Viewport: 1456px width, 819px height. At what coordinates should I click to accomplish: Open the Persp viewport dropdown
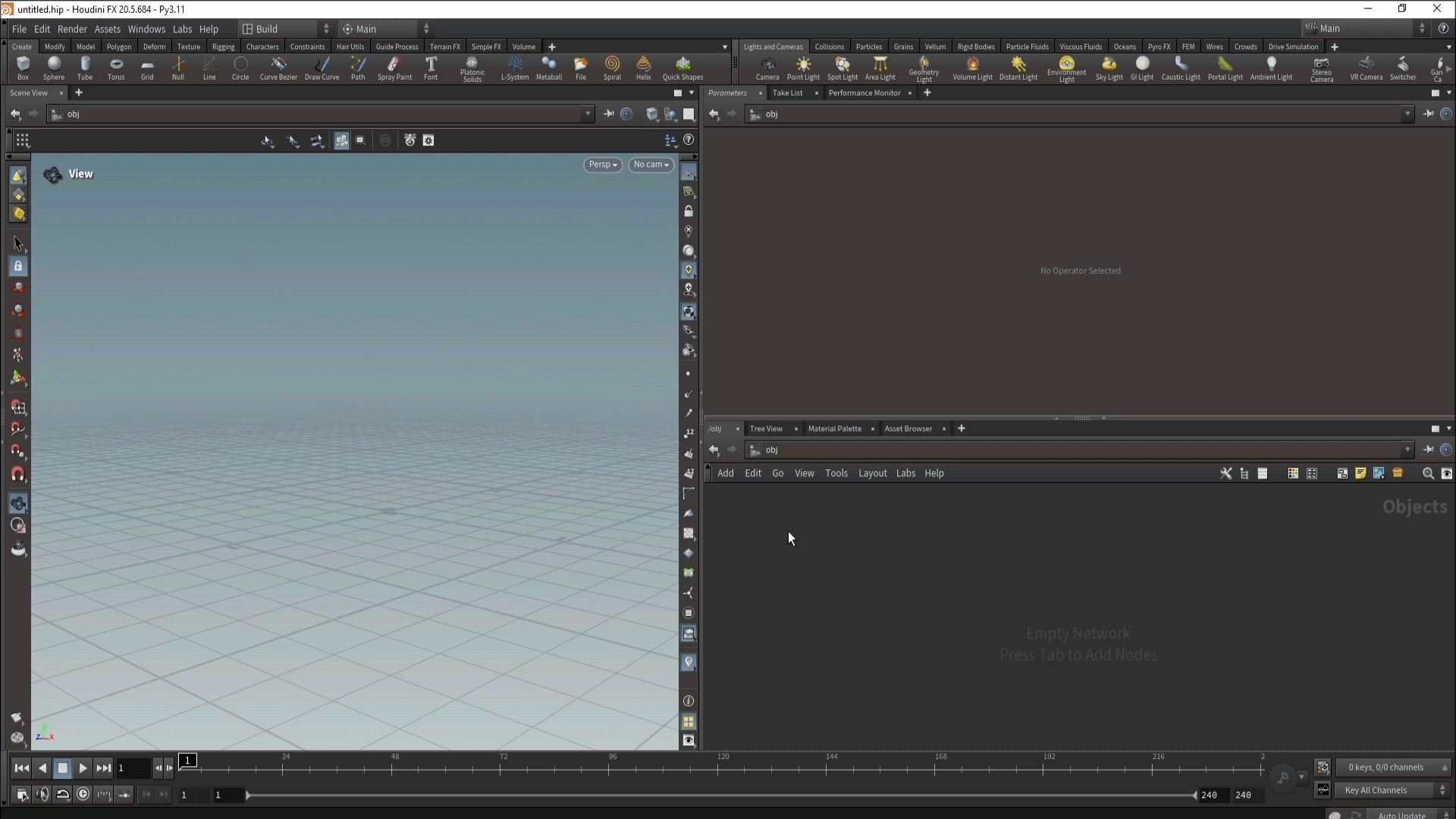603,165
